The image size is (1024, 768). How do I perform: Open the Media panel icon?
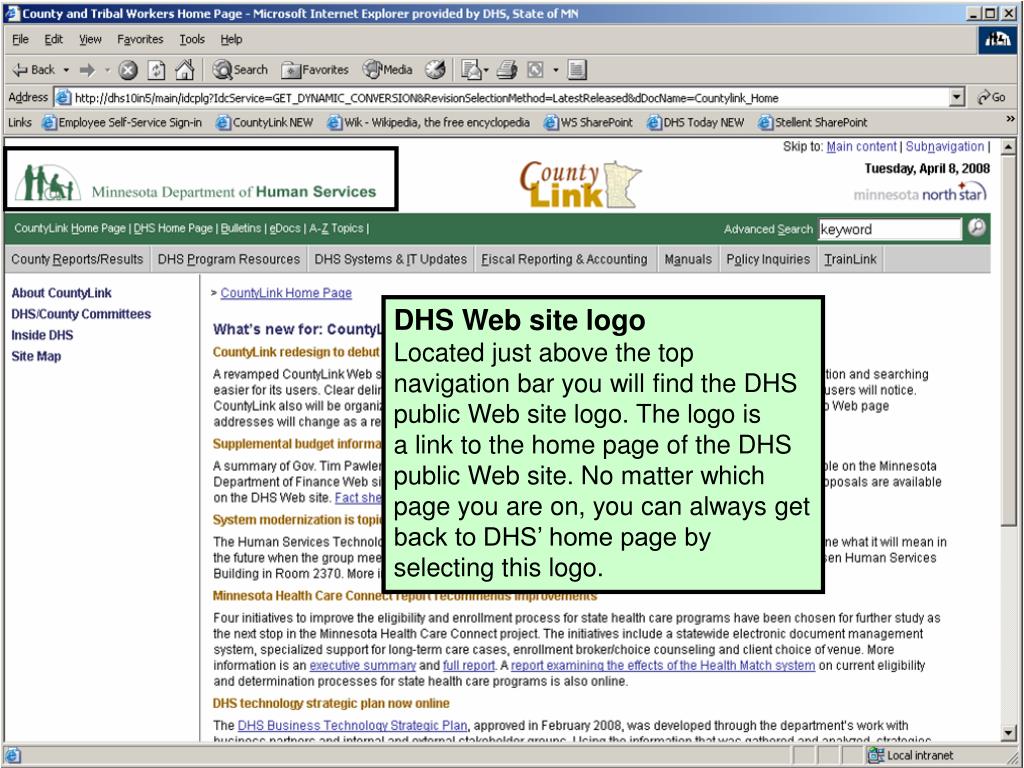coord(388,69)
